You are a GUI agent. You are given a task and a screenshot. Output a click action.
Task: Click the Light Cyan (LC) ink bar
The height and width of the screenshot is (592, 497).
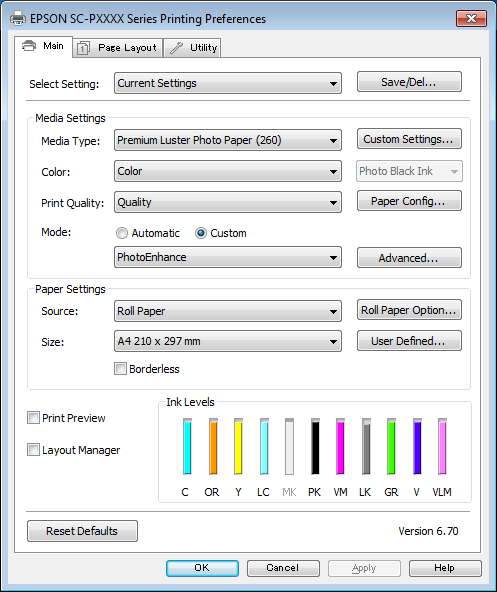pyautogui.click(x=264, y=446)
